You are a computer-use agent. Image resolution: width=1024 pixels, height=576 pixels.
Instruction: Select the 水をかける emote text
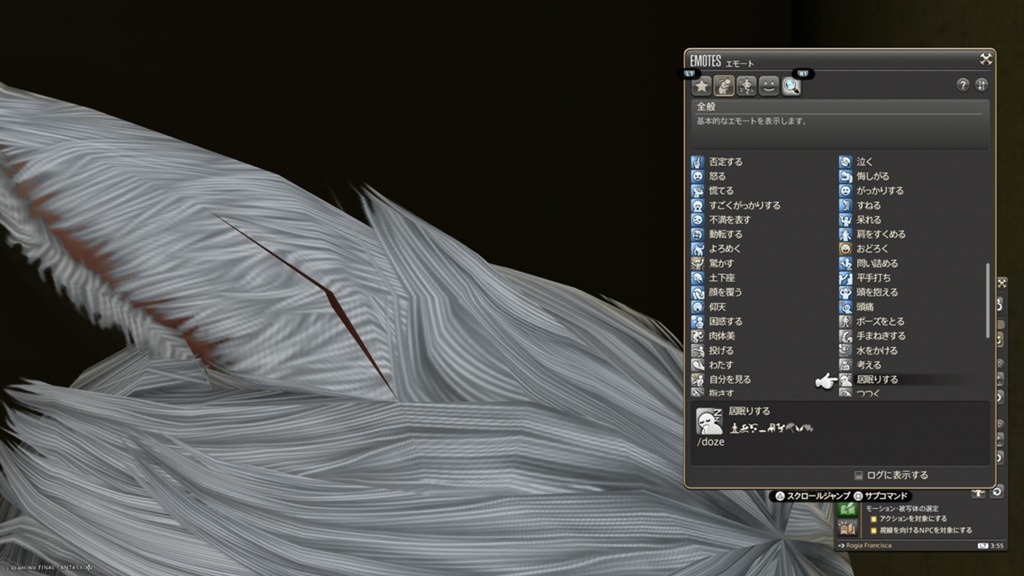pyautogui.click(x=877, y=351)
